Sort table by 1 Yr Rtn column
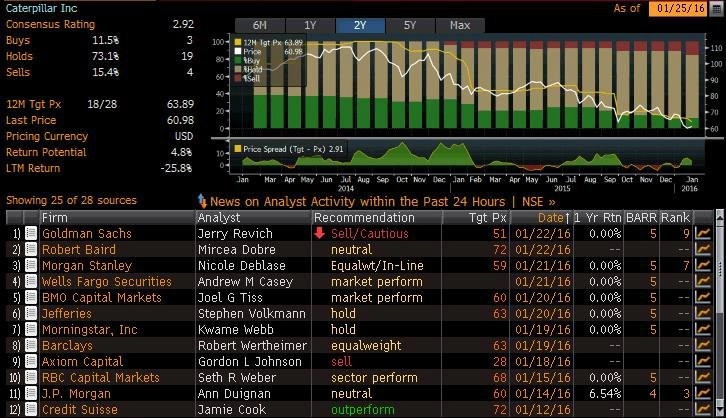Viewport: 726px width, 418px height. pyautogui.click(x=598, y=218)
